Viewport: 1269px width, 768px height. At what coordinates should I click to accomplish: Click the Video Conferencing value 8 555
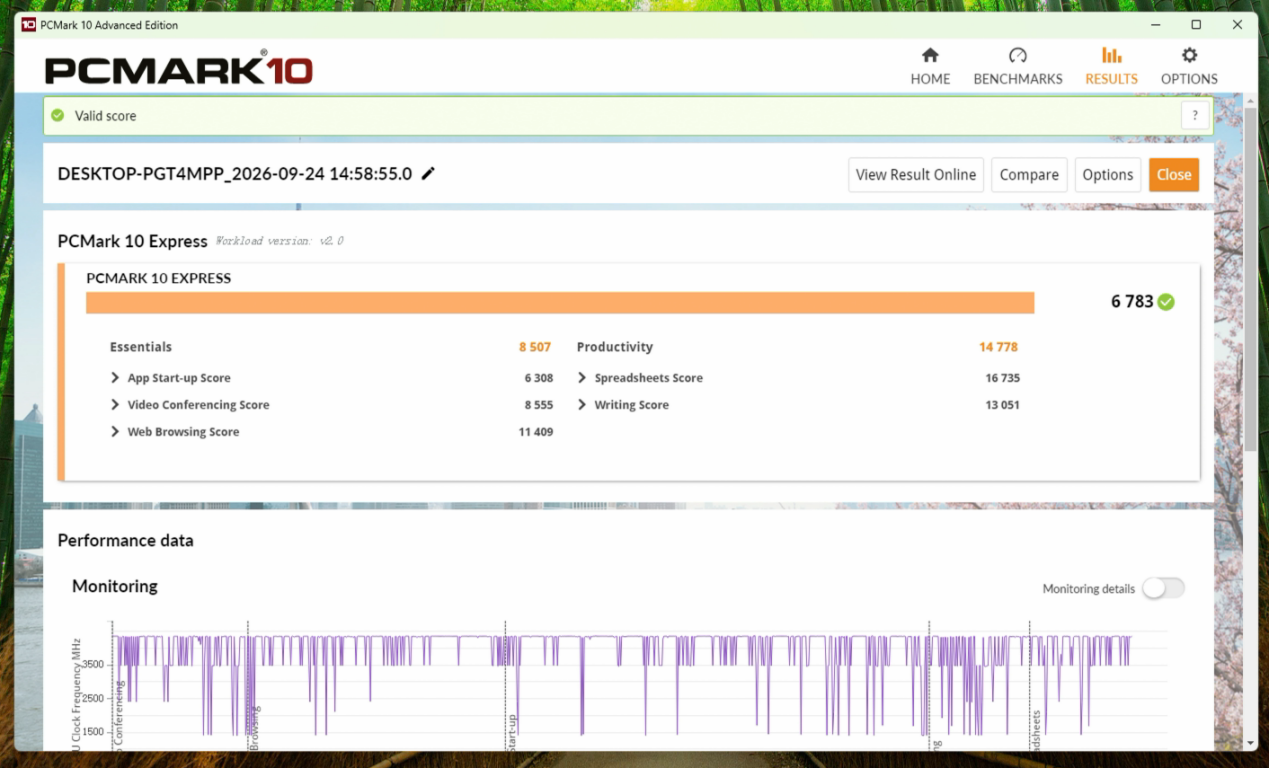539,405
